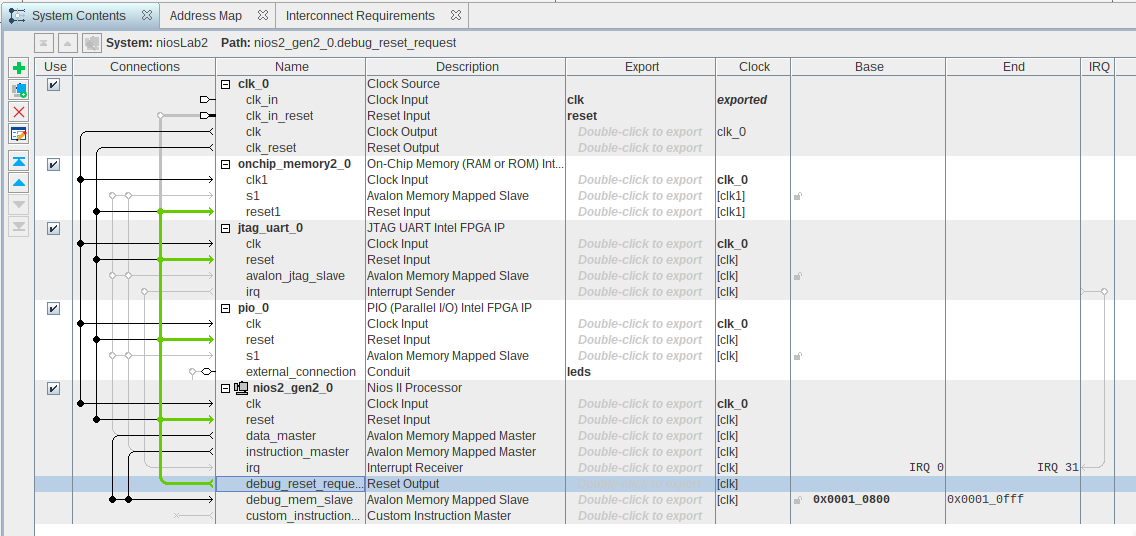Viewport: 1136px width, 536px height.
Task: Click the top-of-hierarchy navigation icon
Action: (43, 43)
